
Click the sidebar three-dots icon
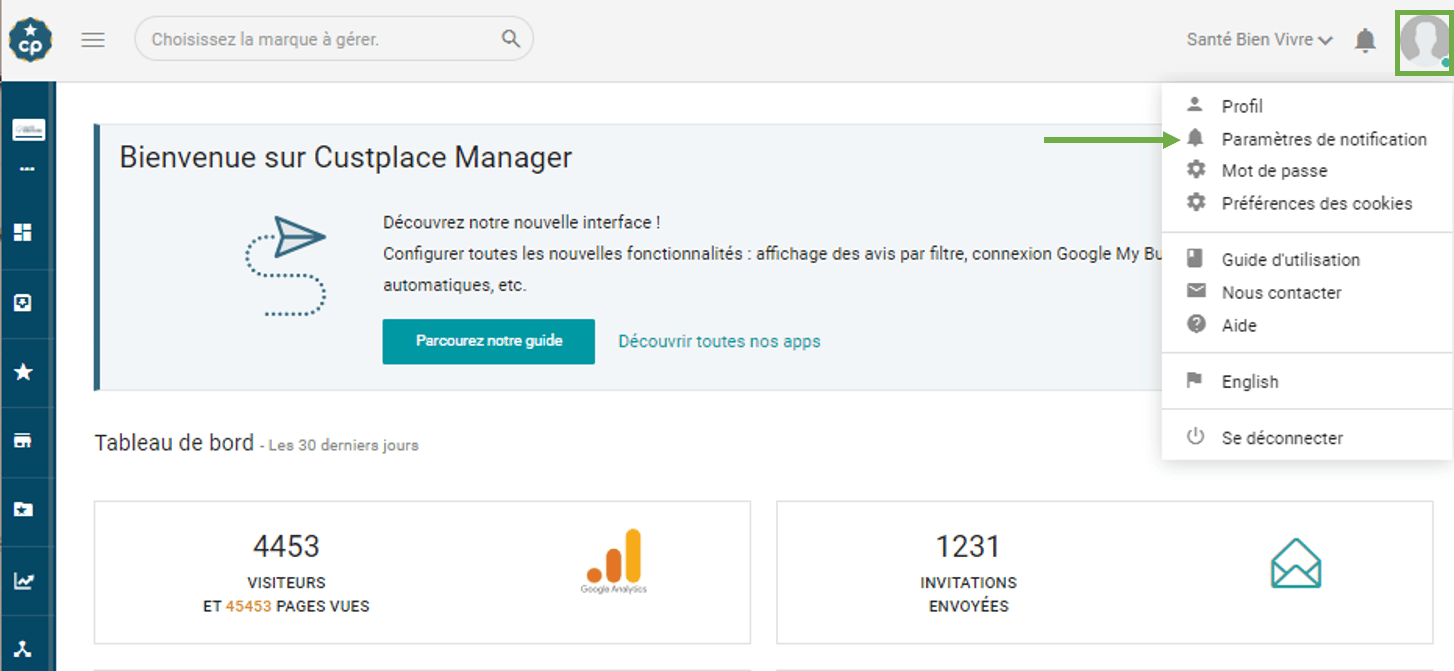tap(27, 169)
